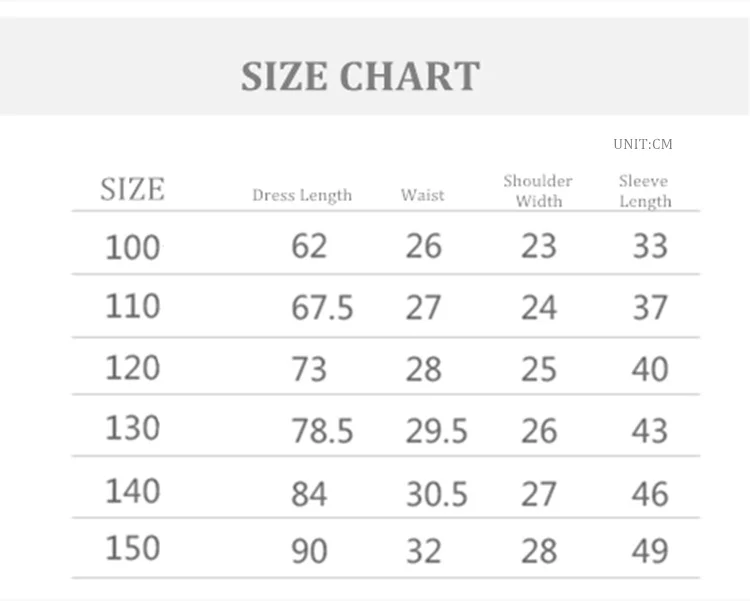The image size is (750, 601).
Task: Click the 30.5 waist value
Action: point(436,493)
